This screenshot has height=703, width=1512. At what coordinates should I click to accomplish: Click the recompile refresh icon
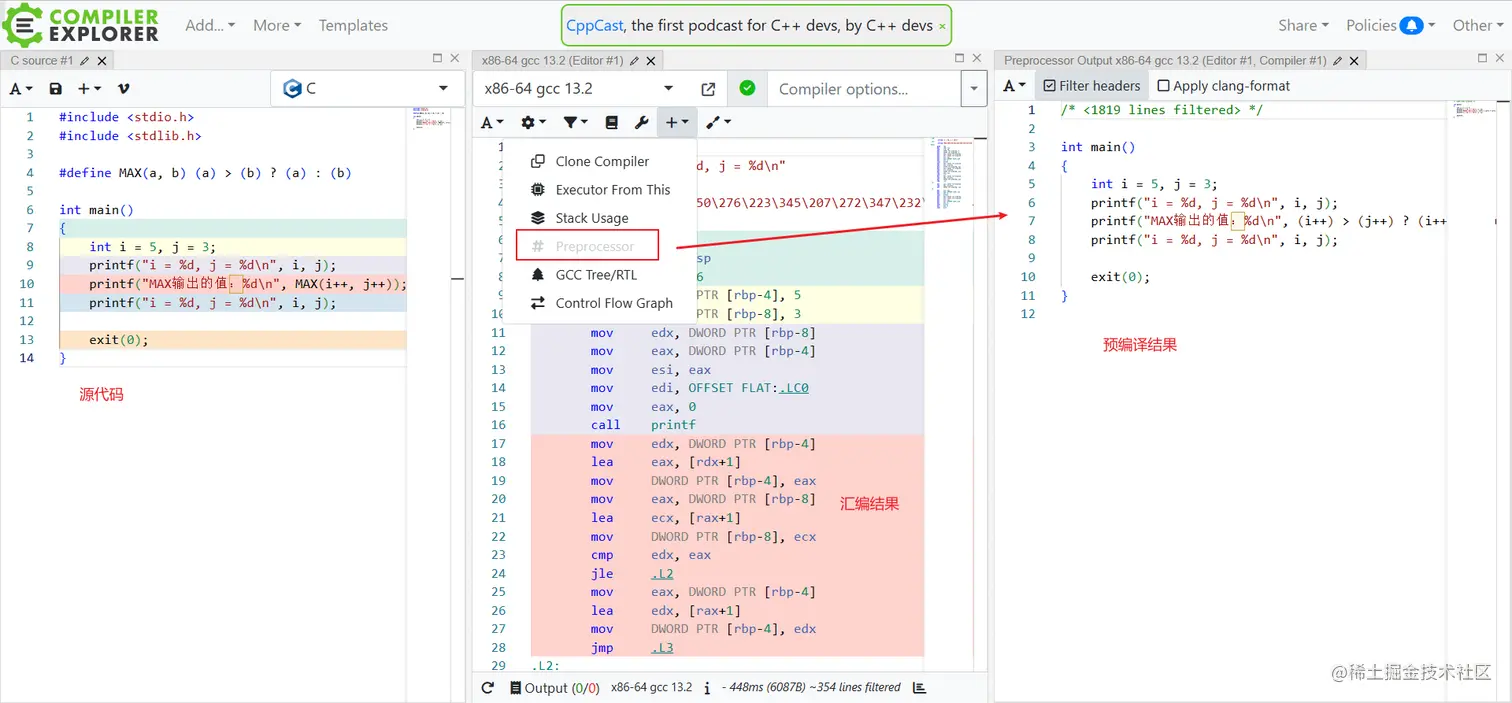coord(488,688)
